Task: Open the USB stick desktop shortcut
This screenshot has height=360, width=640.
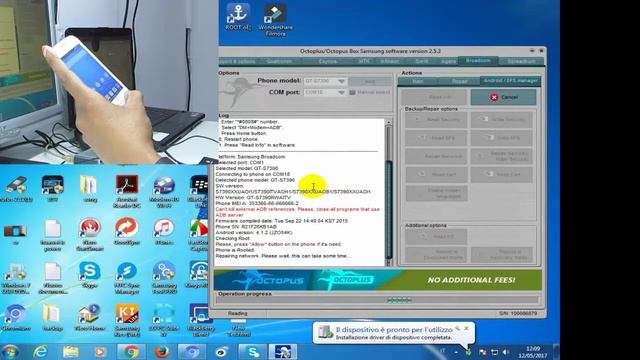Action: (x=16, y=189)
